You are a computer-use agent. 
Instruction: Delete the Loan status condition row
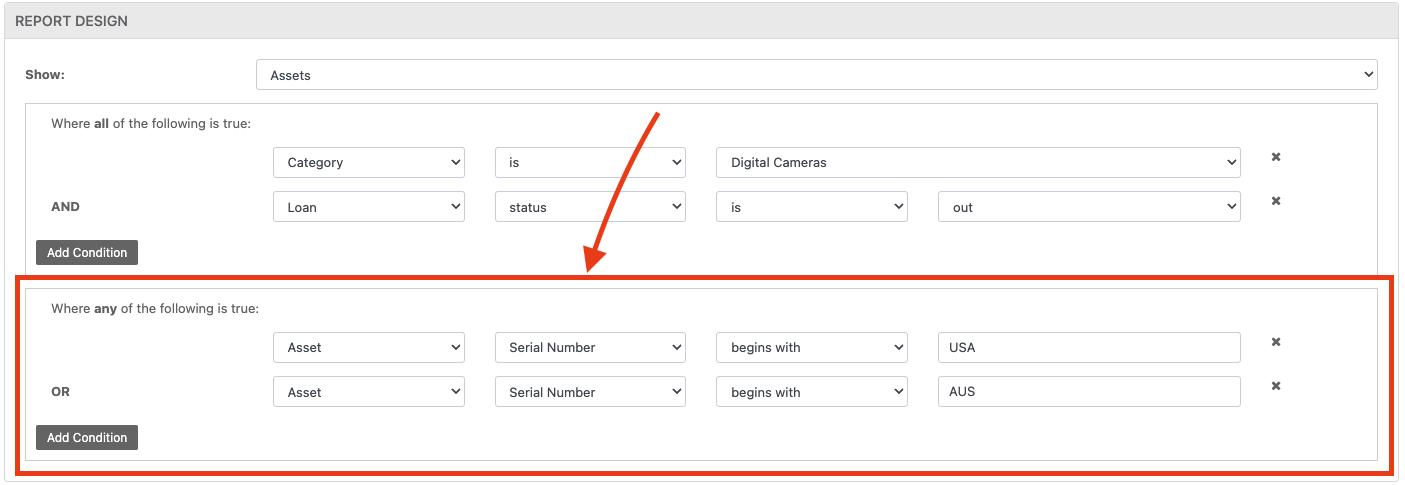point(1276,201)
